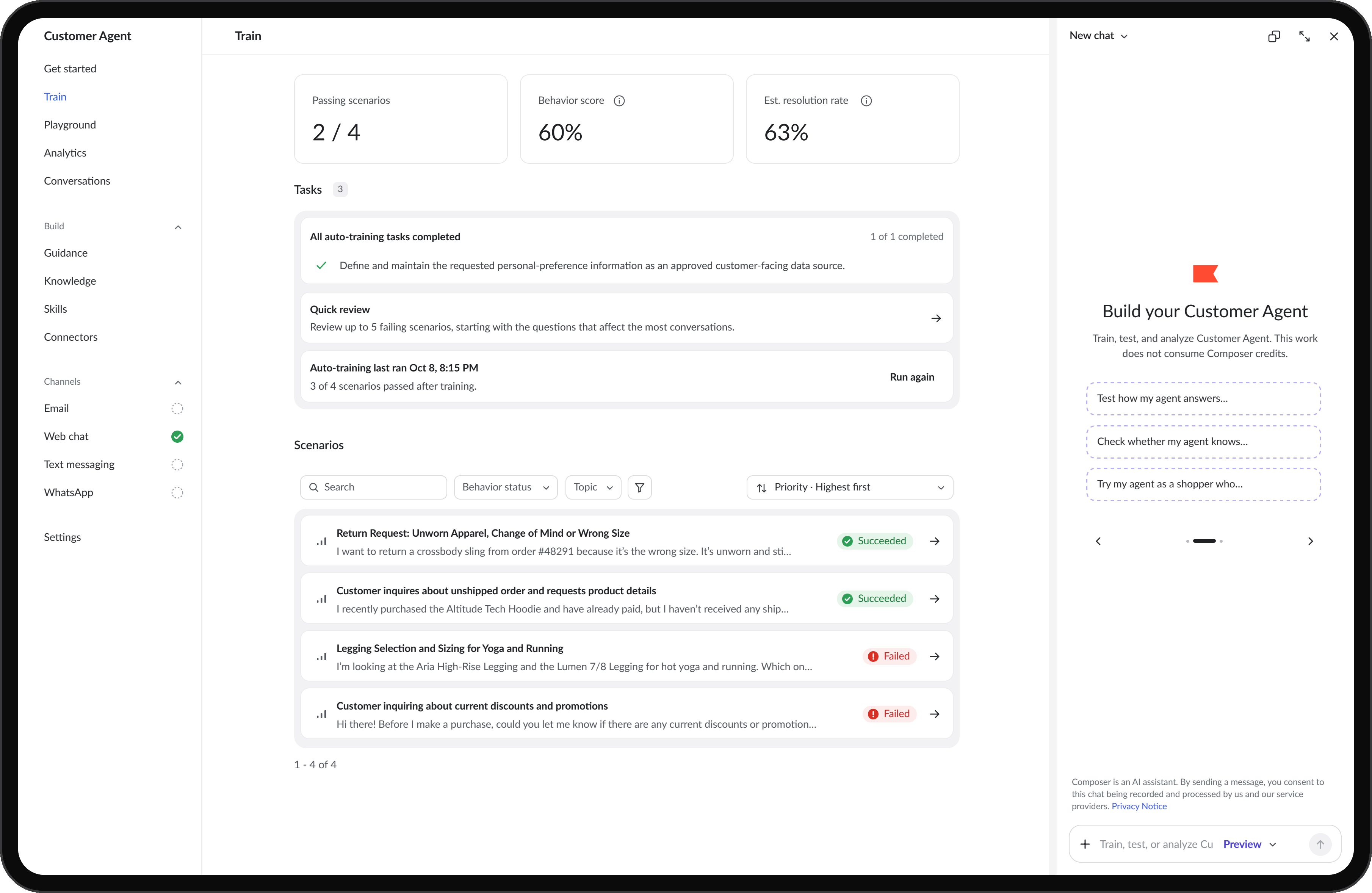
Task: Open the Conversations page
Action: coord(77,180)
